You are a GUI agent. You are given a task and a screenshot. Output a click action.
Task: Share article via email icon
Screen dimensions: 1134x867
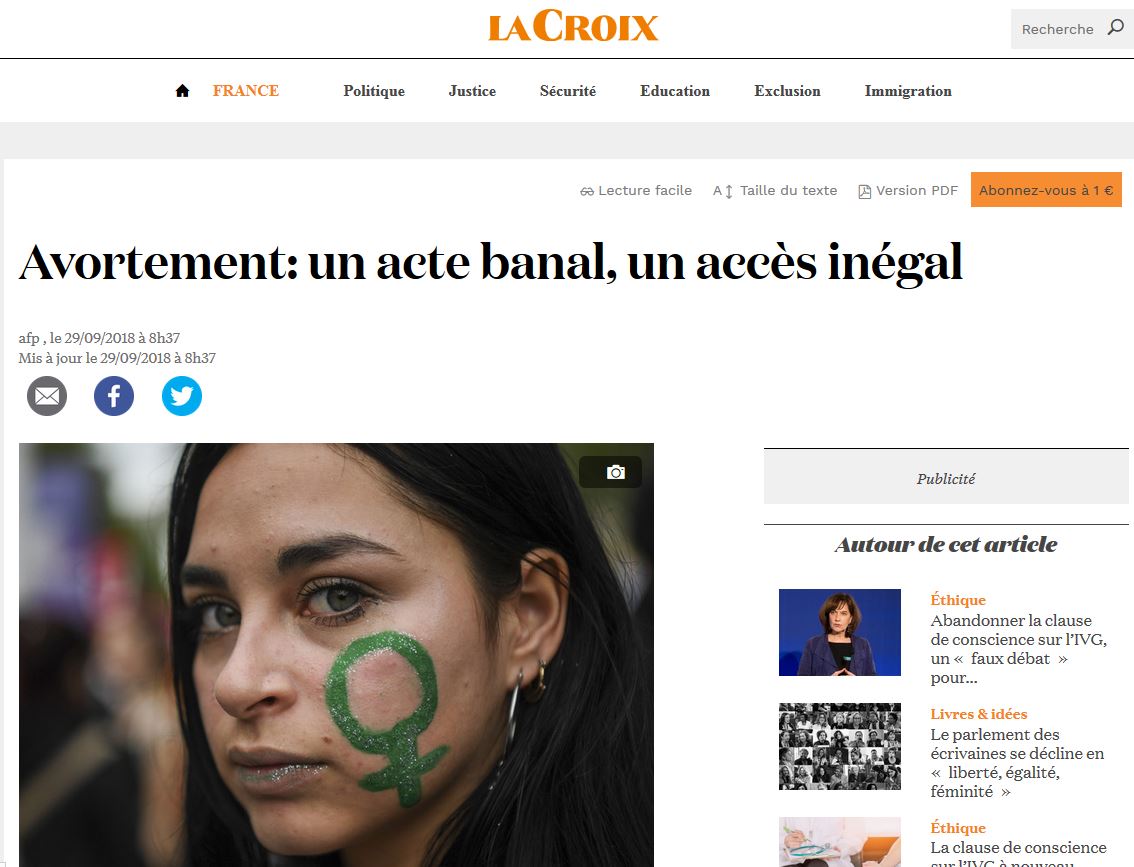point(47,396)
